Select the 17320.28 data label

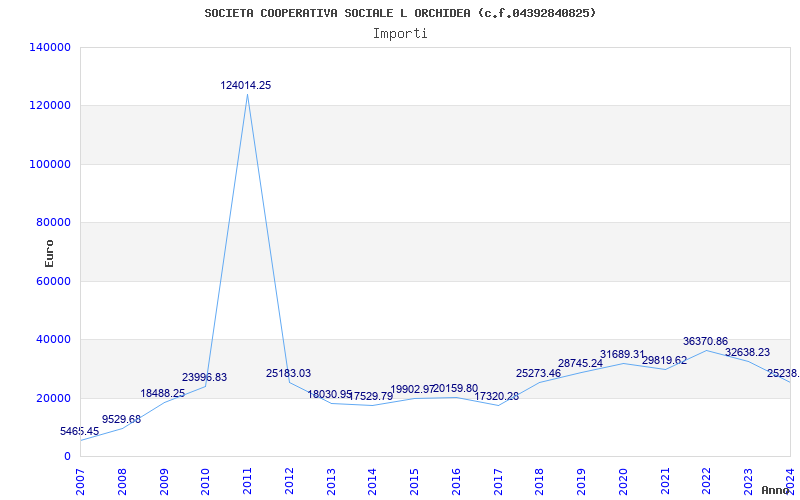pos(496,396)
